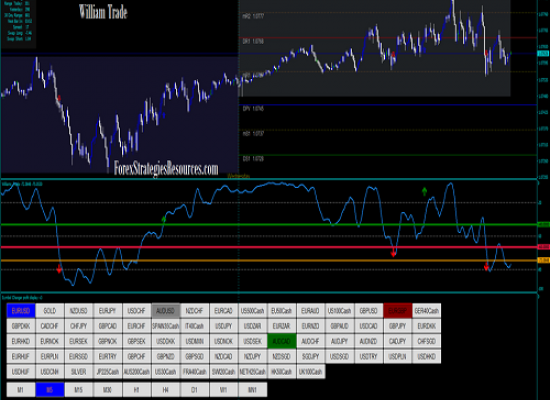Select the JP225Cash index

[x=108, y=372]
